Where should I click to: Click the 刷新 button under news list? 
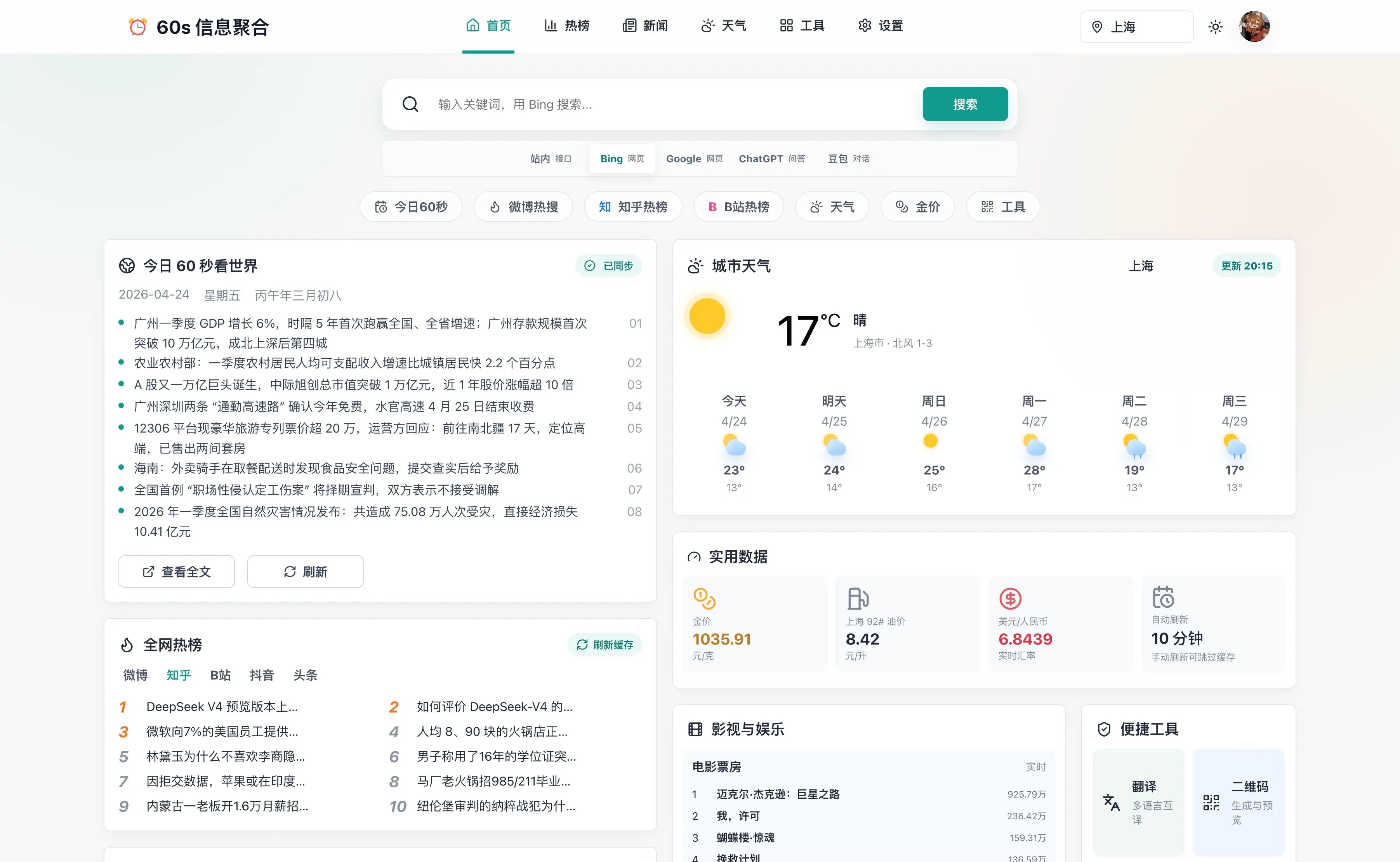[305, 572]
